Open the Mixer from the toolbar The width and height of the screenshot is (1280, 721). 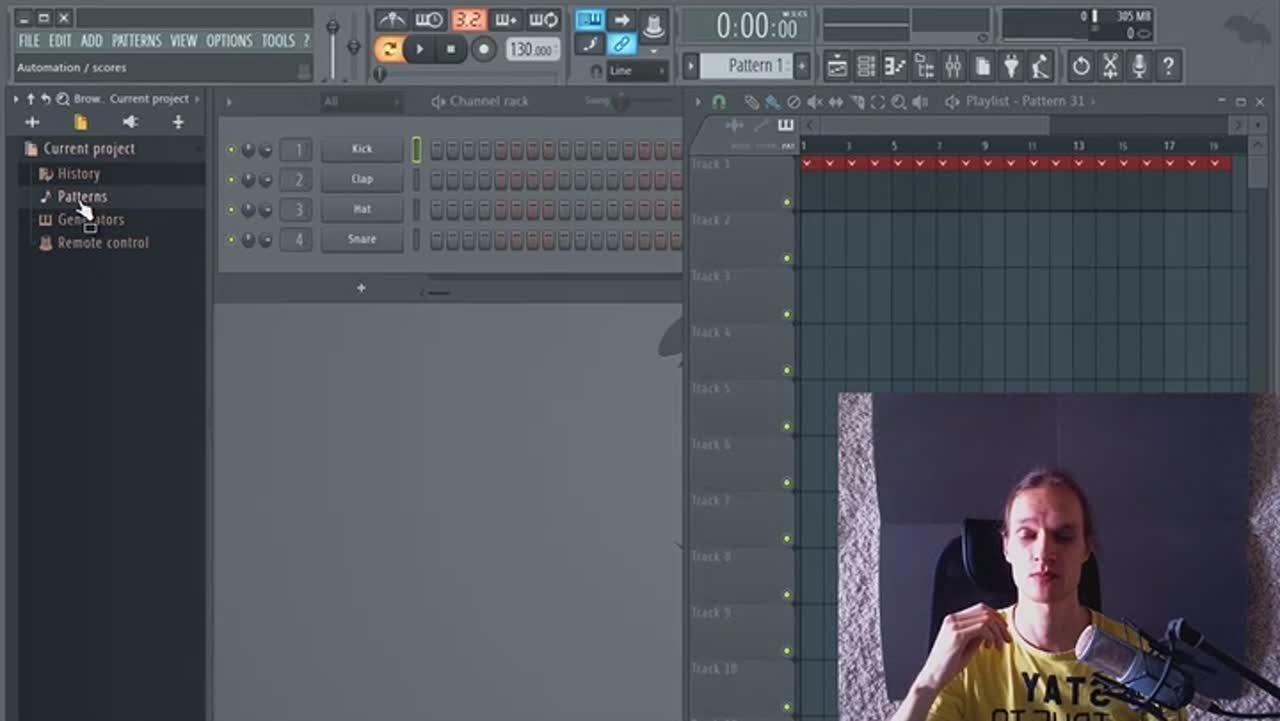point(953,66)
